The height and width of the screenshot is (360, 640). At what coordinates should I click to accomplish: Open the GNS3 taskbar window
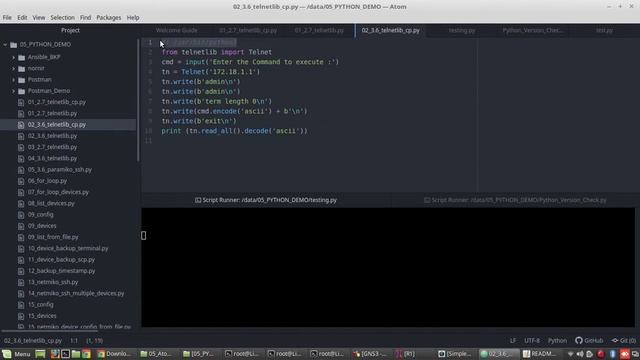tap(370, 354)
